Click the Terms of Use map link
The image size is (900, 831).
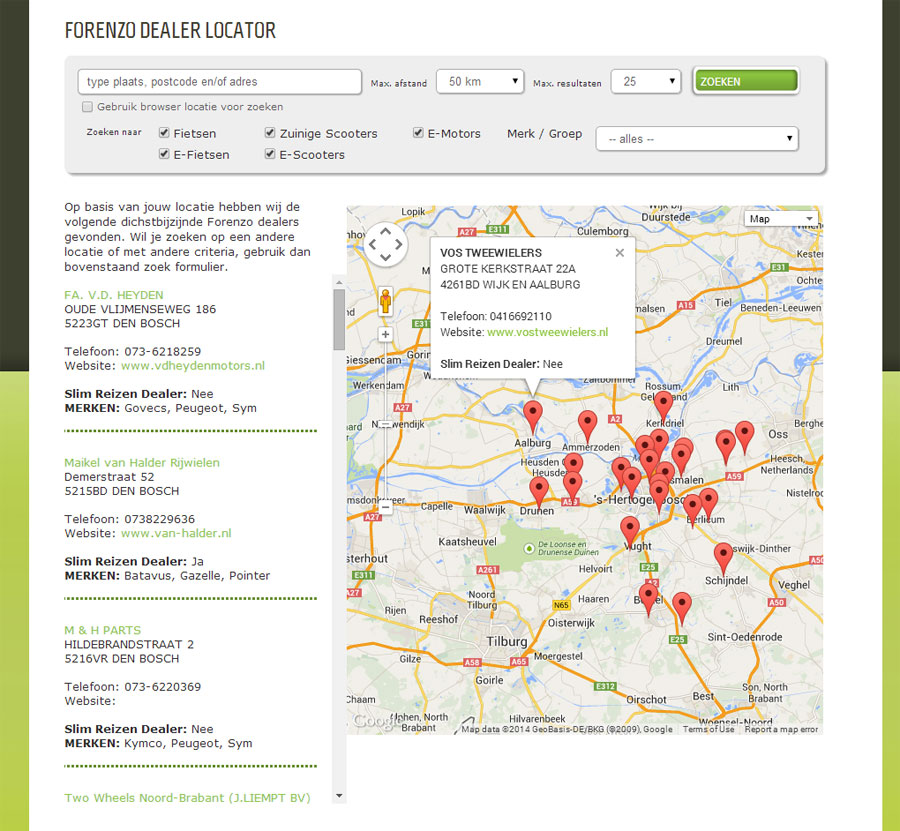[708, 729]
